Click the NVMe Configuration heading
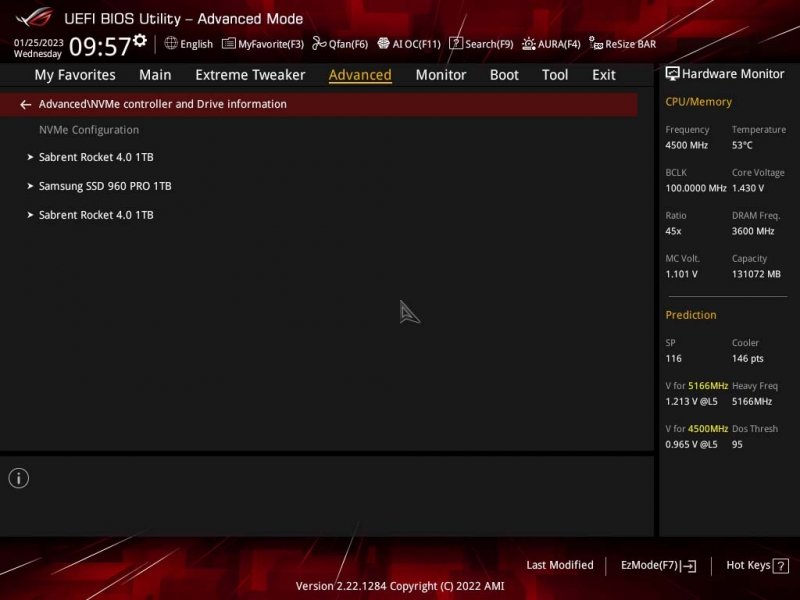The width and height of the screenshot is (800, 600). click(x=89, y=130)
